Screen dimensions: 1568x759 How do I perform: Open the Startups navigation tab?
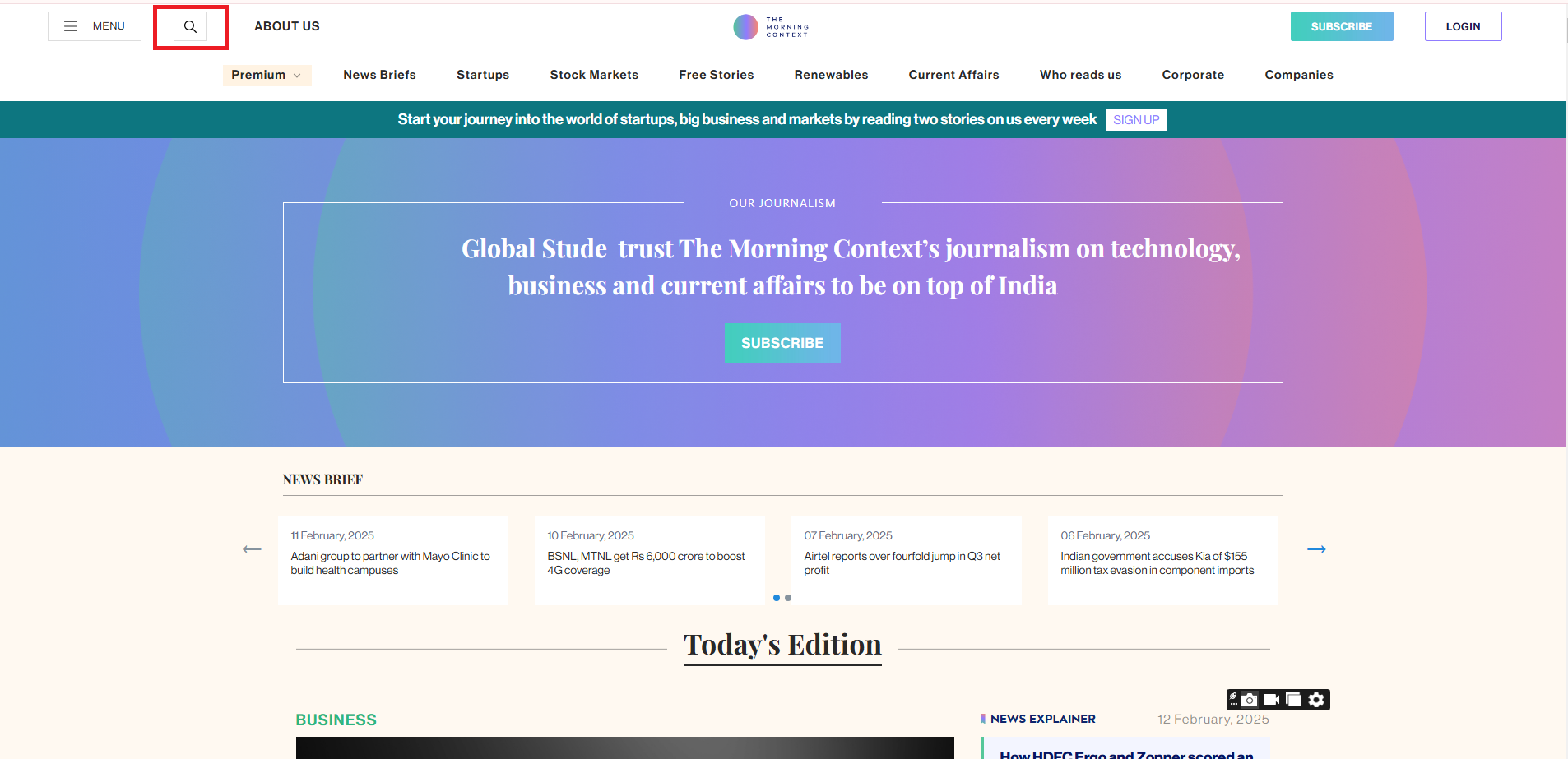tap(483, 75)
